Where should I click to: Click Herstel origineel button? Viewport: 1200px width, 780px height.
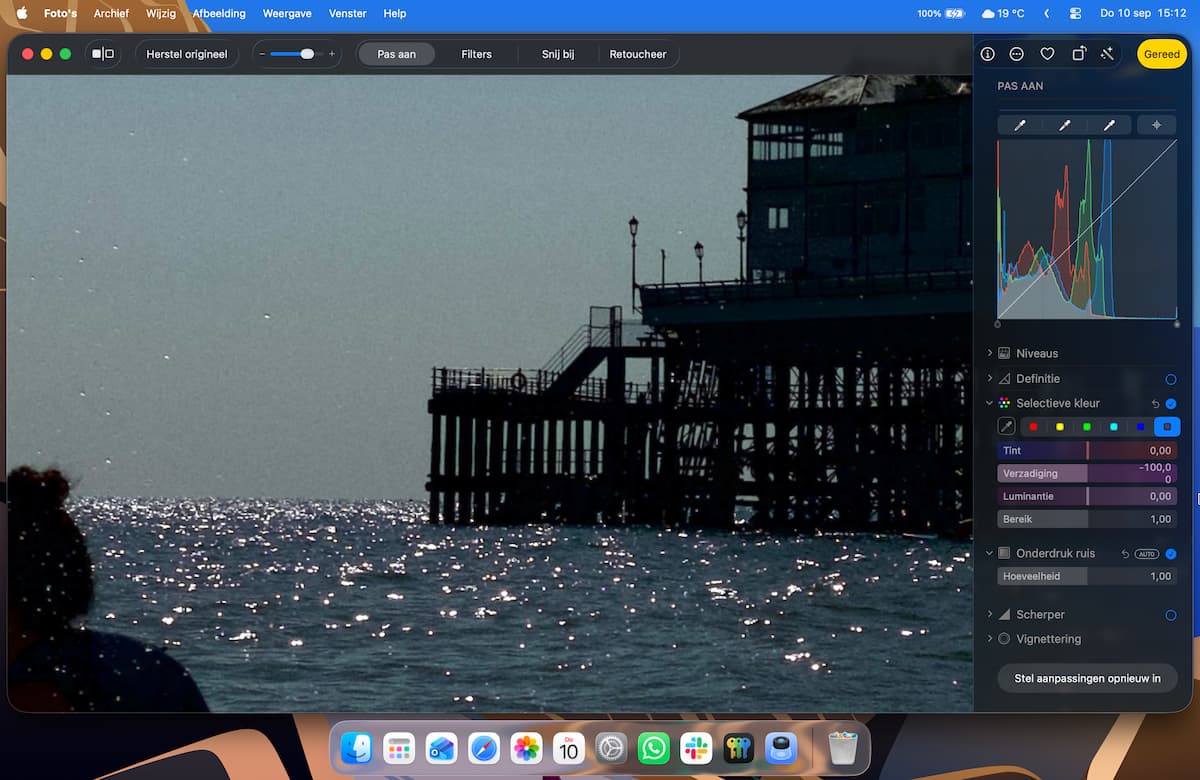(187, 54)
